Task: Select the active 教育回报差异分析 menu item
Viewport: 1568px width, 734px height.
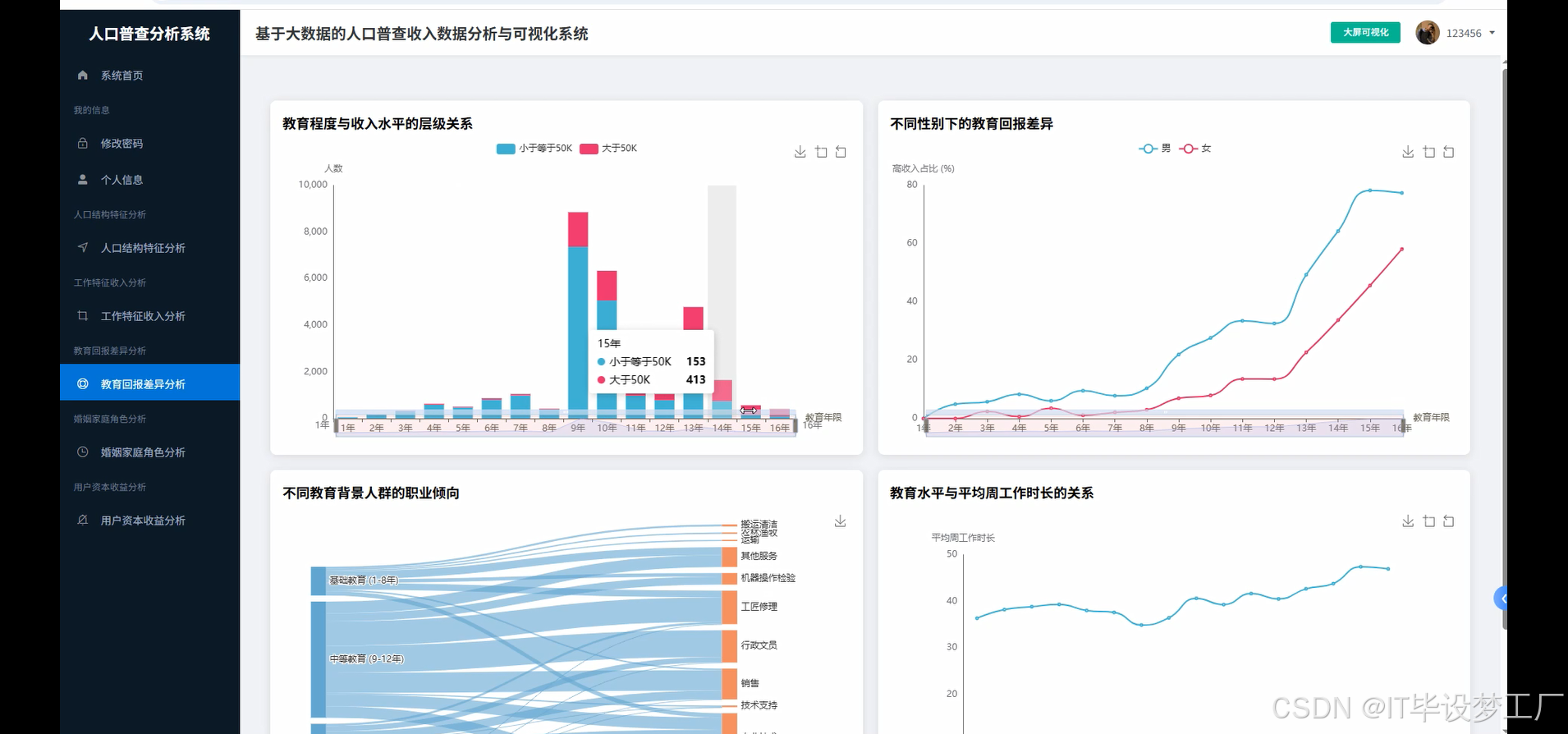Action: [x=149, y=383]
